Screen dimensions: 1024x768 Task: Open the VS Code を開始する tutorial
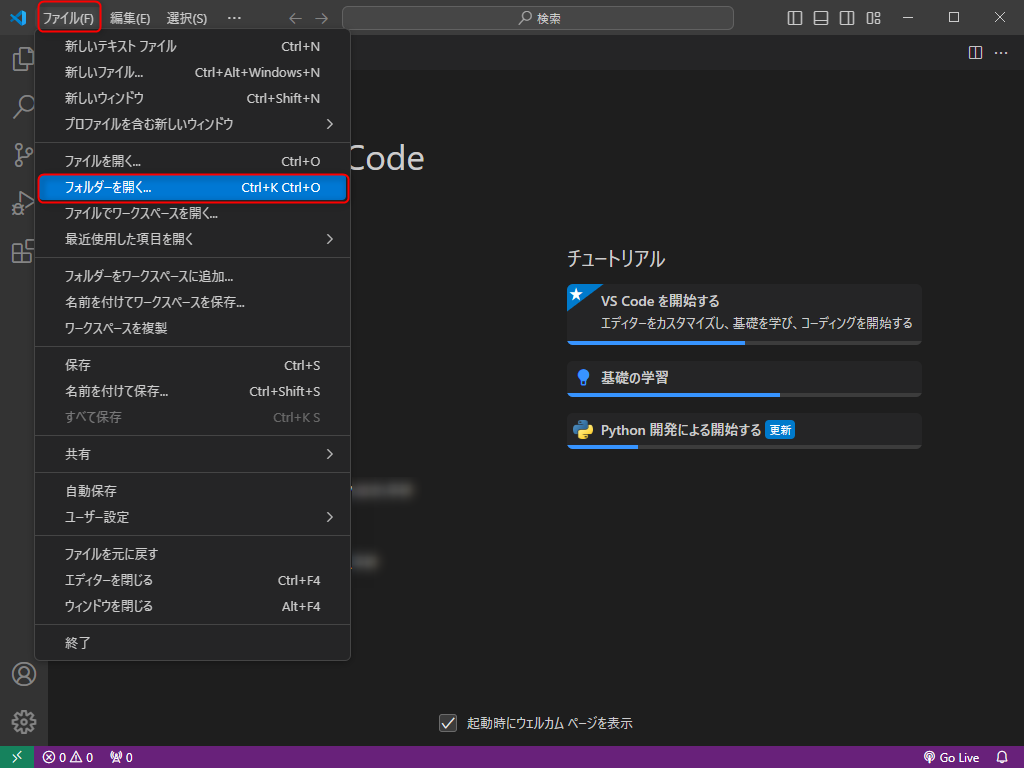pos(743,311)
